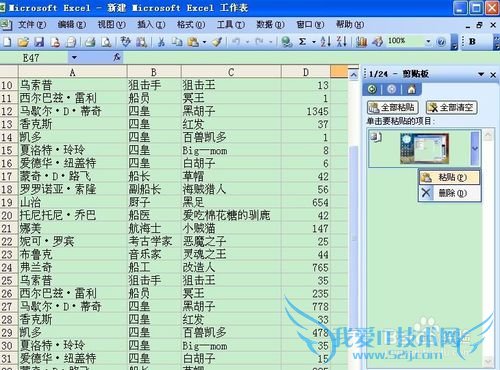Click the Excel document icon beside the 文件 menu

coord(6,25)
